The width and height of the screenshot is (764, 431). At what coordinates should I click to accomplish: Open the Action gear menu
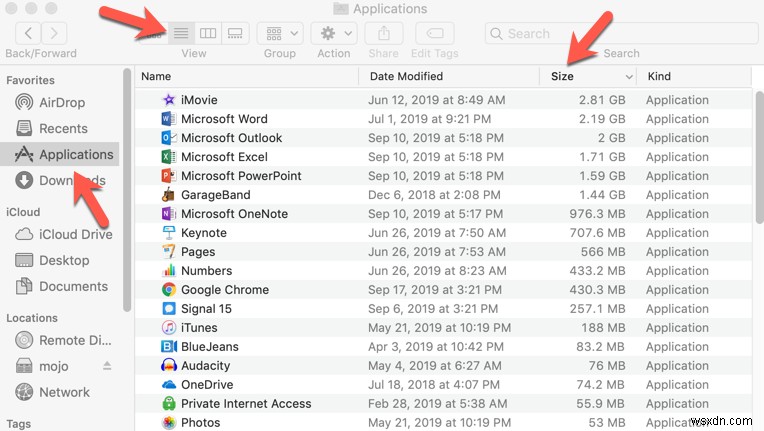click(334, 33)
